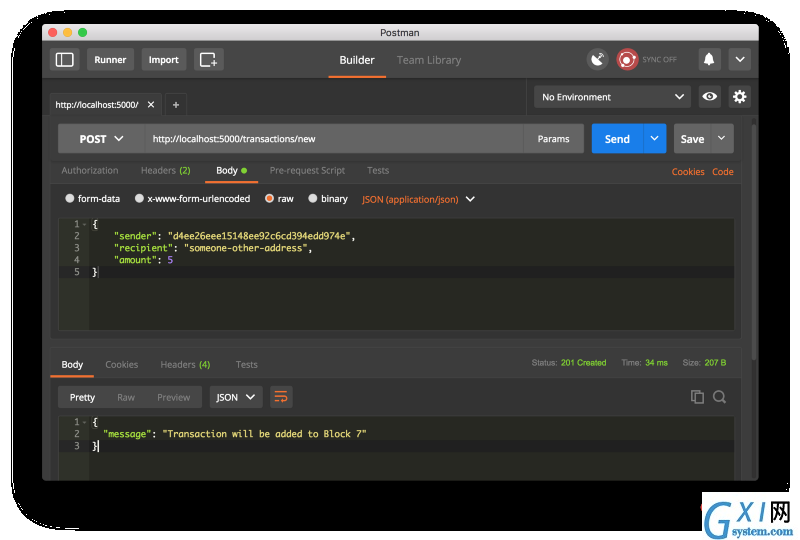Open the No Environment selector
Screen dimensions: 800x540
612,97
